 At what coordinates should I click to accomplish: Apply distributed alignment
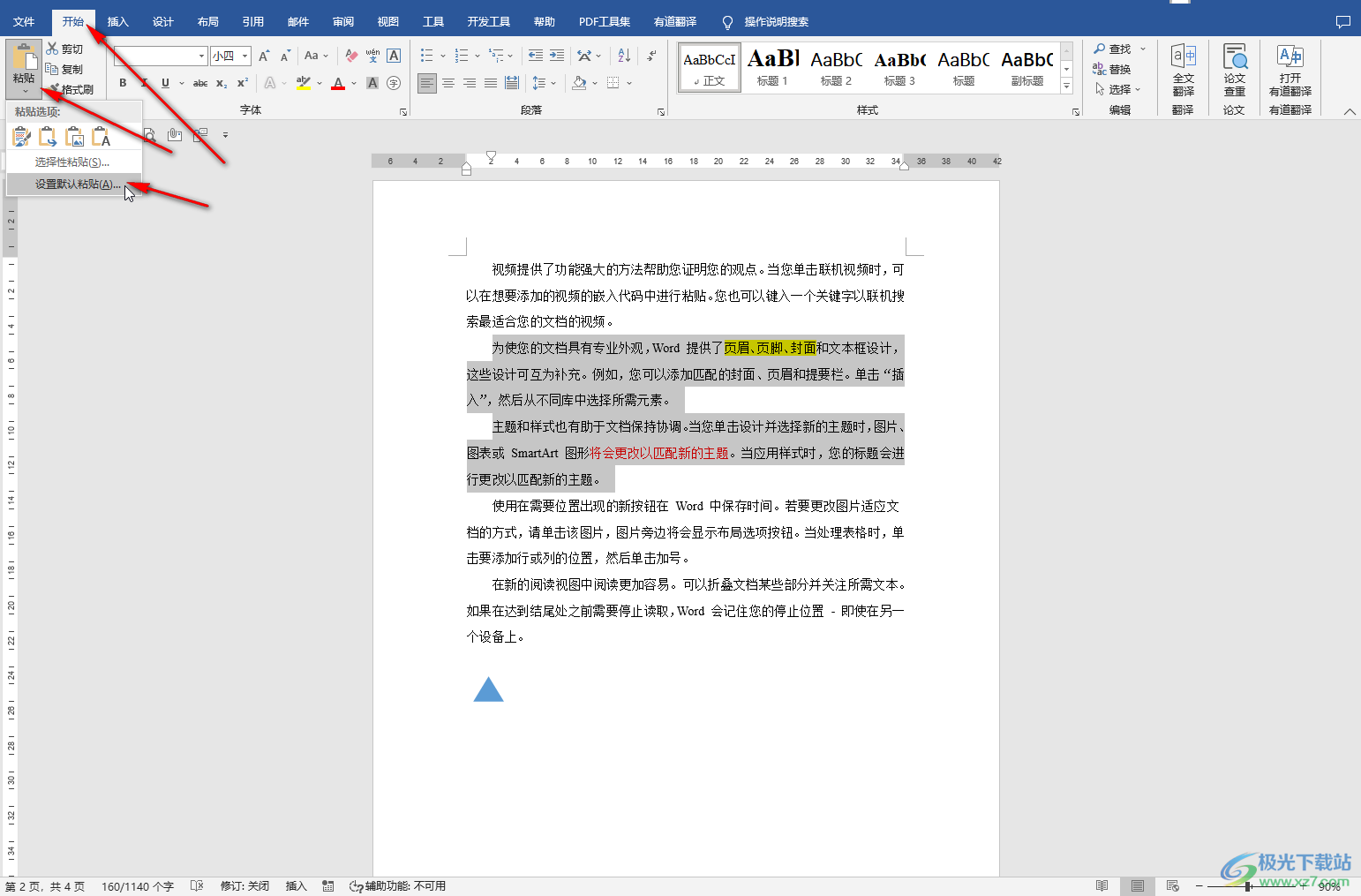[512, 83]
